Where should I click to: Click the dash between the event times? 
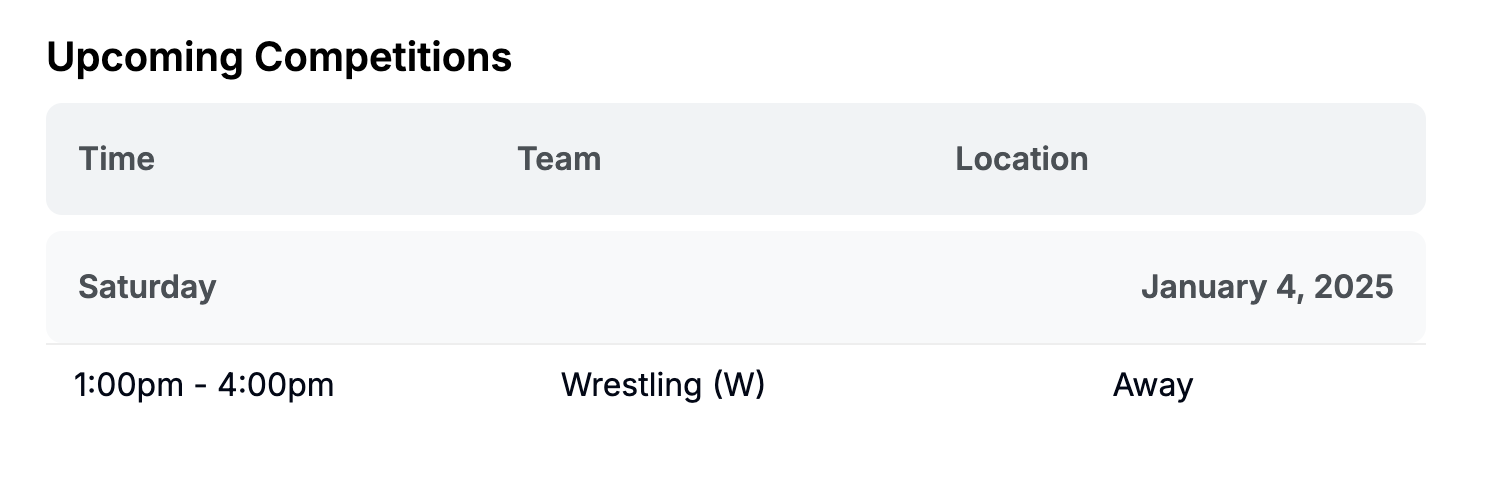(x=203, y=386)
